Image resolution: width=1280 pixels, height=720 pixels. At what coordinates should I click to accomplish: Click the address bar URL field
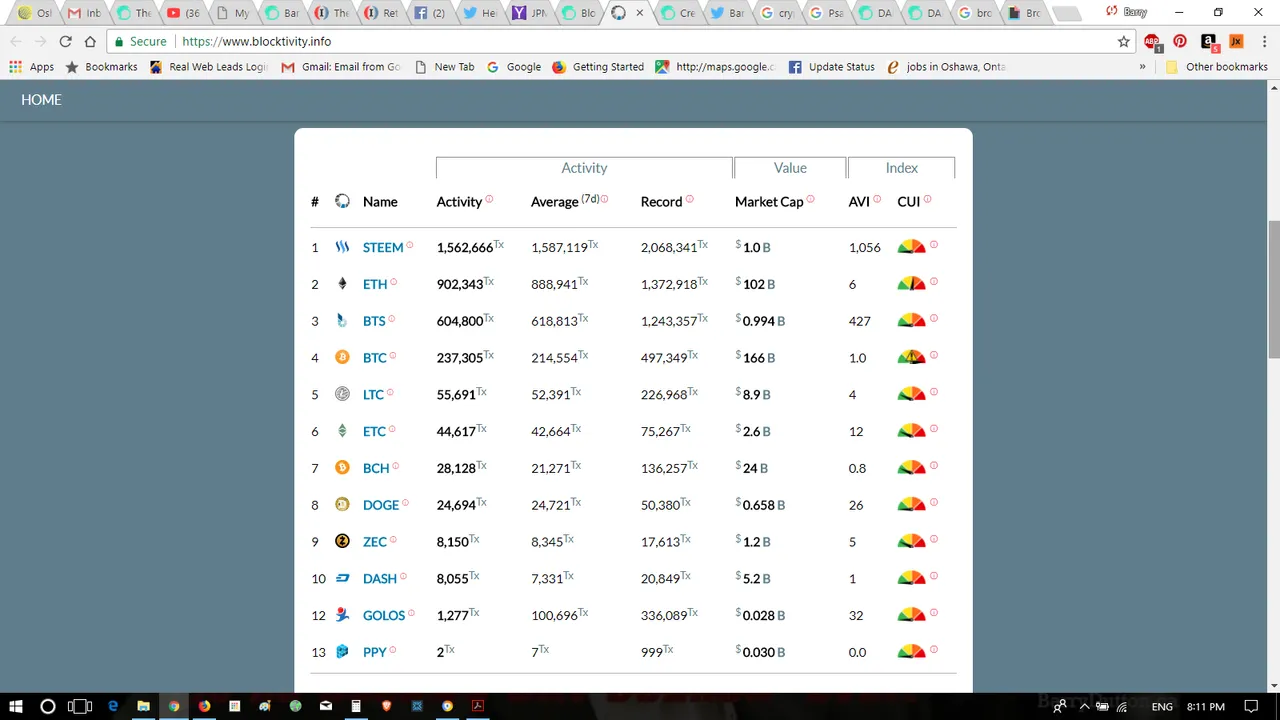click(x=640, y=41)
